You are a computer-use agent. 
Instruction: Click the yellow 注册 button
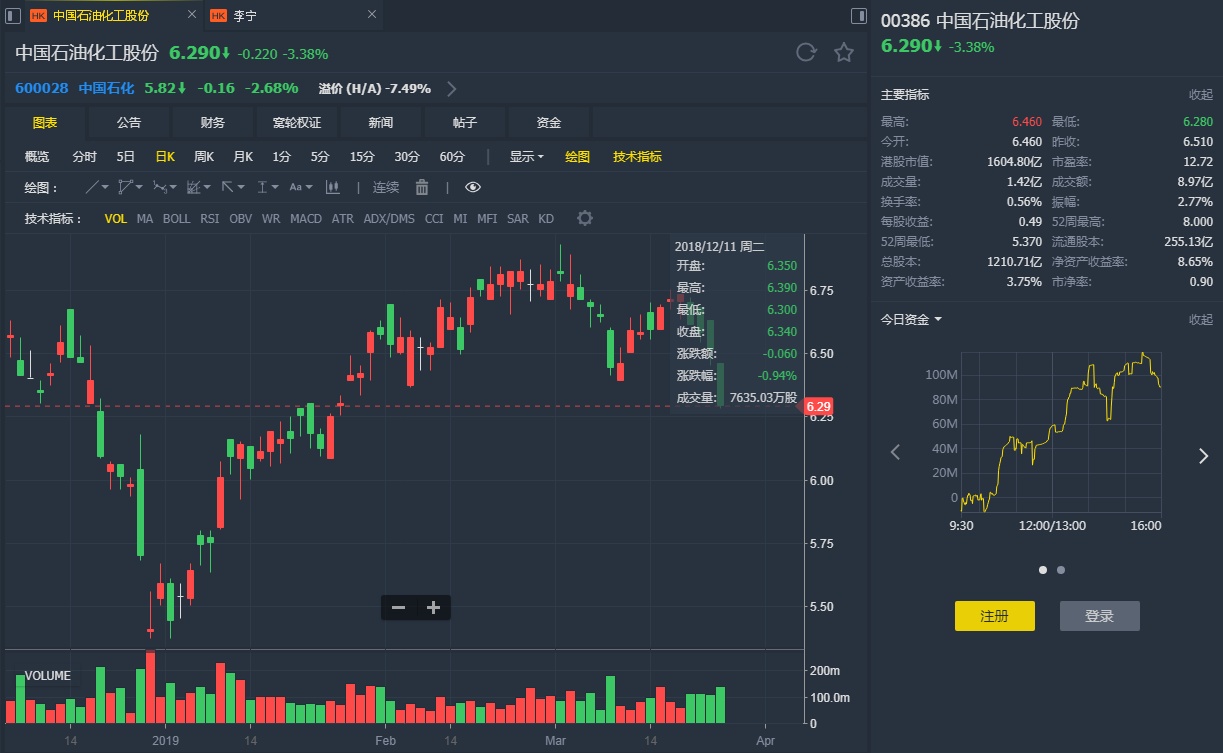[x=994, y=616]
